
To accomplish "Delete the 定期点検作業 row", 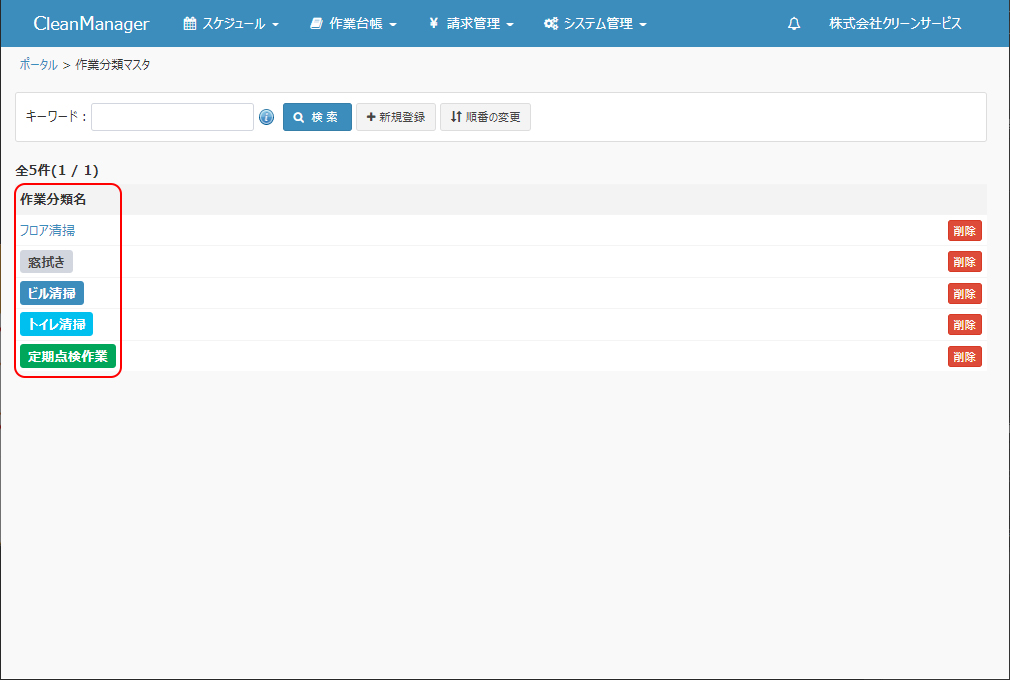I will pyautogui.click(x=964, y=356).
